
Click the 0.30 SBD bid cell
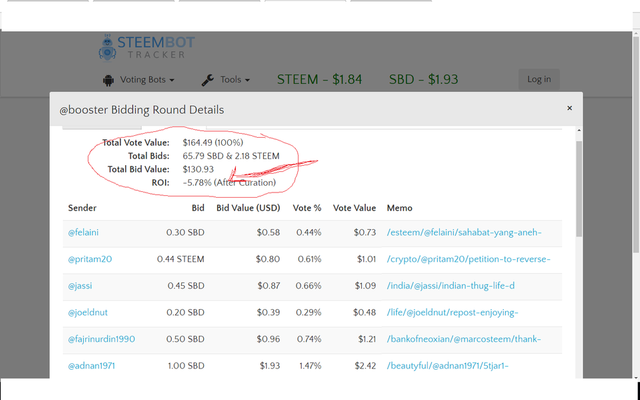185,232
